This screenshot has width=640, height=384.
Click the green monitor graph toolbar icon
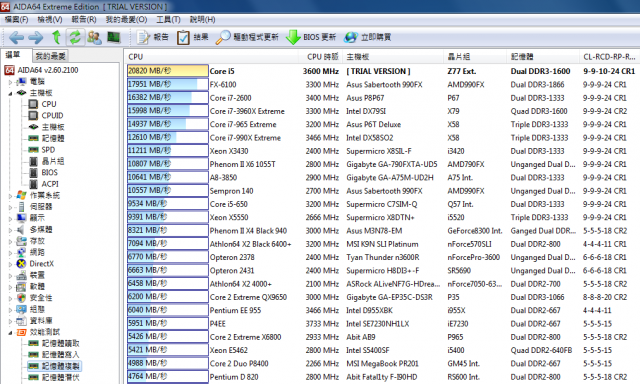pos(113,37)
